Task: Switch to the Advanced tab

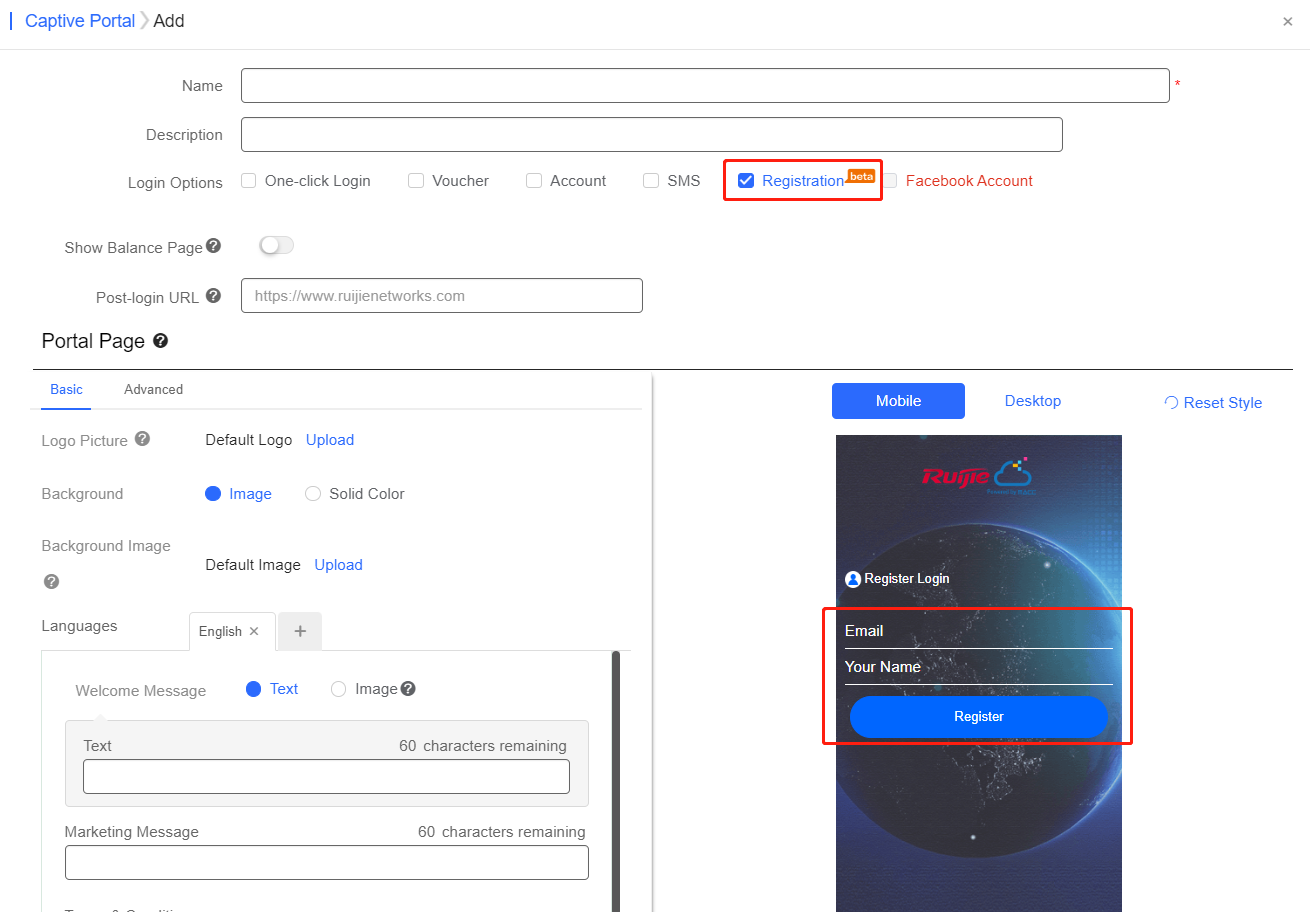Action: point(153,390)
